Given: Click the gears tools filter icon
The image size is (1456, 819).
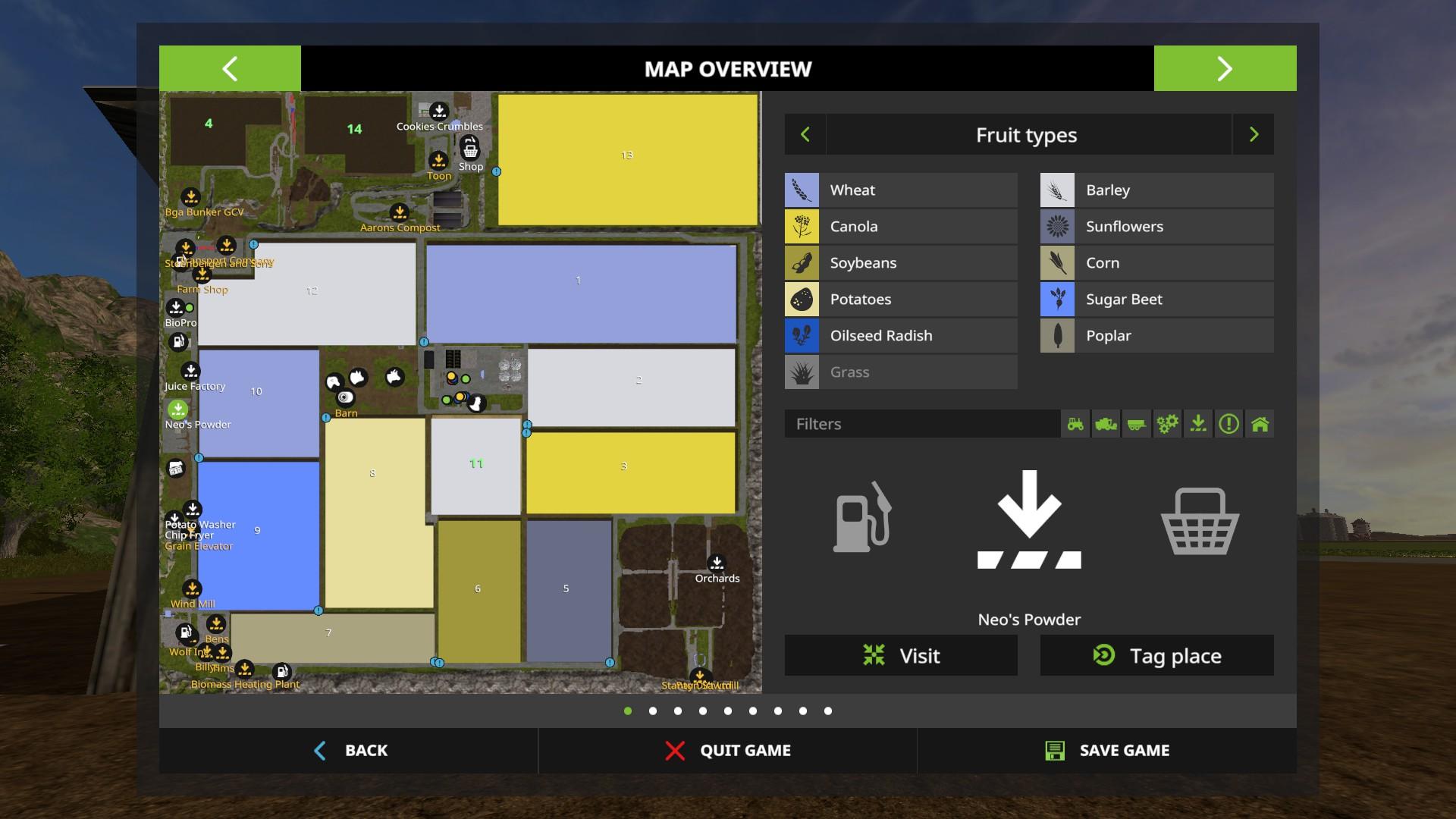Looking at the screenshot, I should coord(1167,424).
